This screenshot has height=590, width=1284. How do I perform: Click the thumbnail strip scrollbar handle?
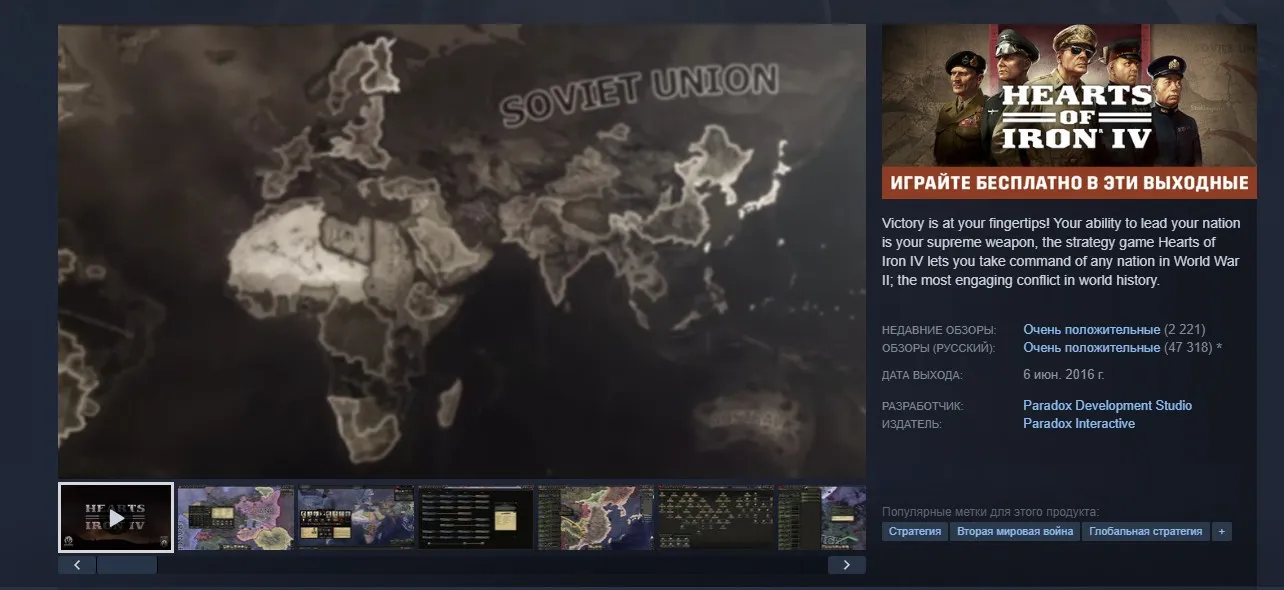point(127,565)
